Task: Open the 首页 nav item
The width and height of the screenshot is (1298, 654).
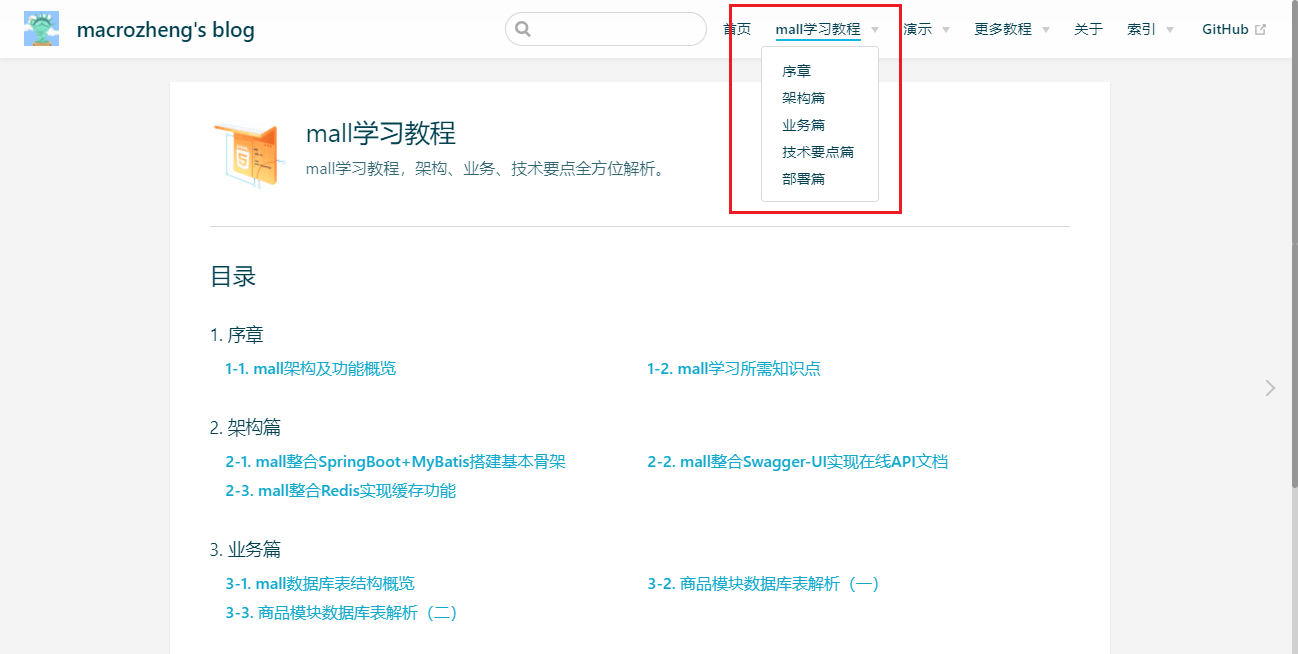Action: pos(737,29)
